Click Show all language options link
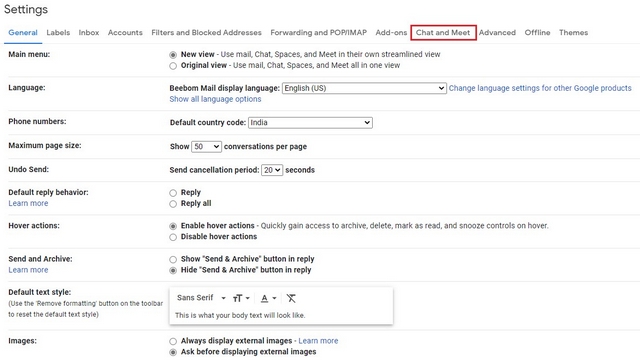 point(215,99)
